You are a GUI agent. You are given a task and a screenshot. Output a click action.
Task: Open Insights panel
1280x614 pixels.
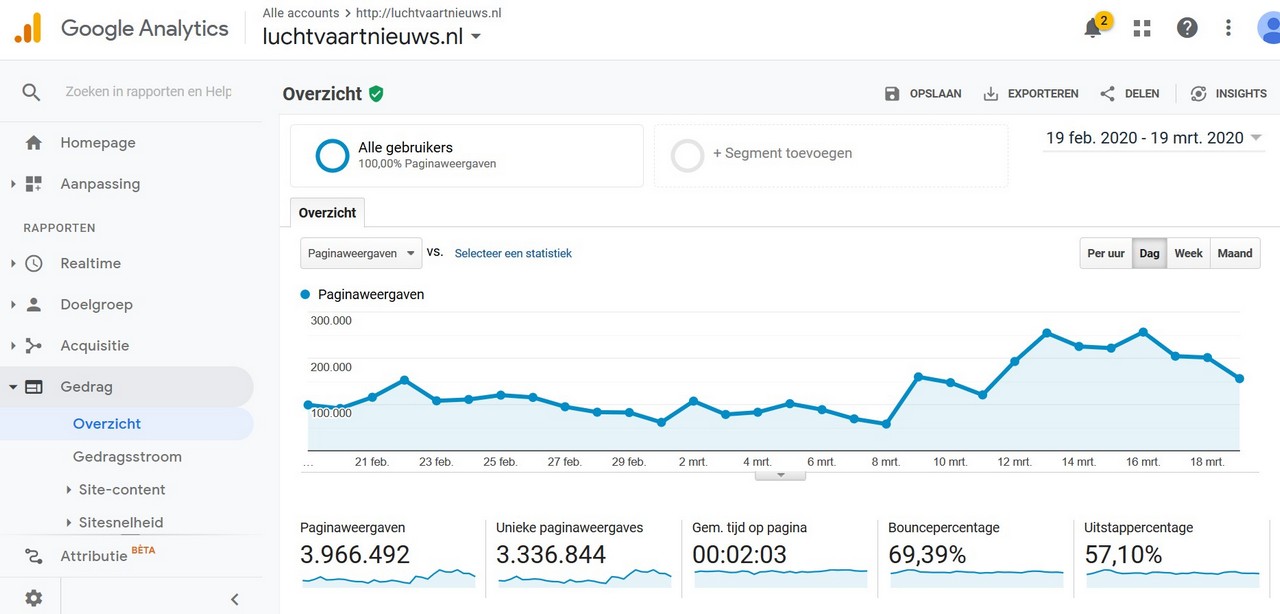click(x=1228, y=94)
